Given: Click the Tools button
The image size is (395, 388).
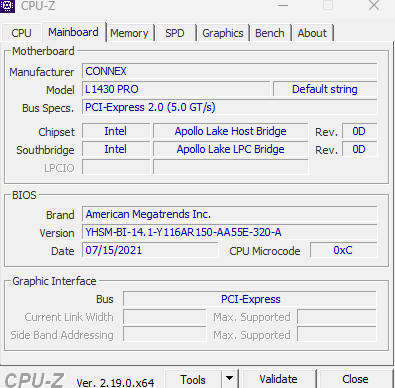Looking at the screenshot, I should point(193,379).
